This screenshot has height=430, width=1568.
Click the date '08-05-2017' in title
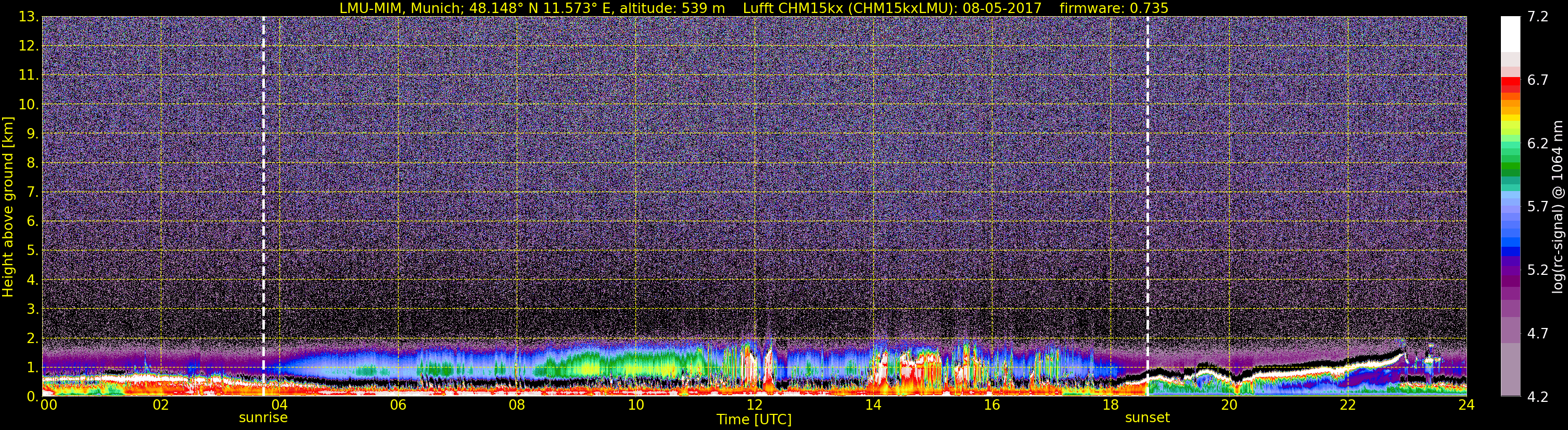tap(1002, 8)
